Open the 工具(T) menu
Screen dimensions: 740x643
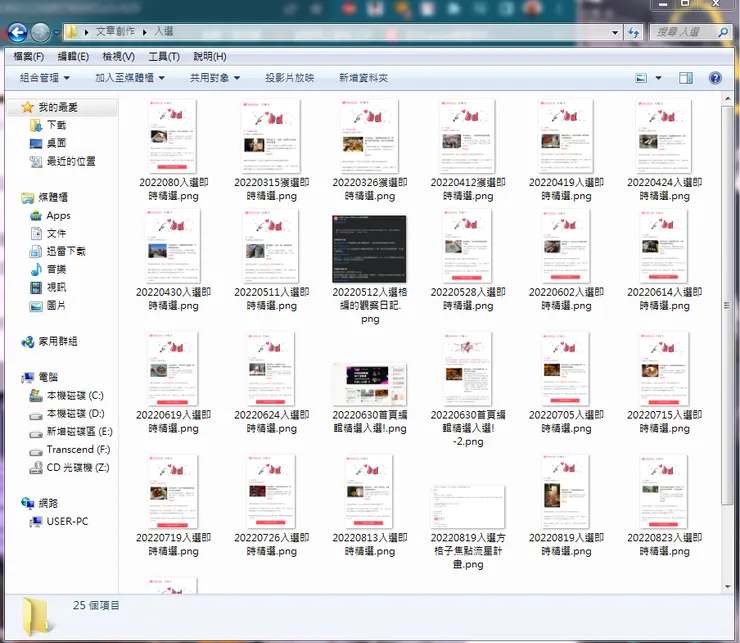pyautogui.click(x=164, y=57)
